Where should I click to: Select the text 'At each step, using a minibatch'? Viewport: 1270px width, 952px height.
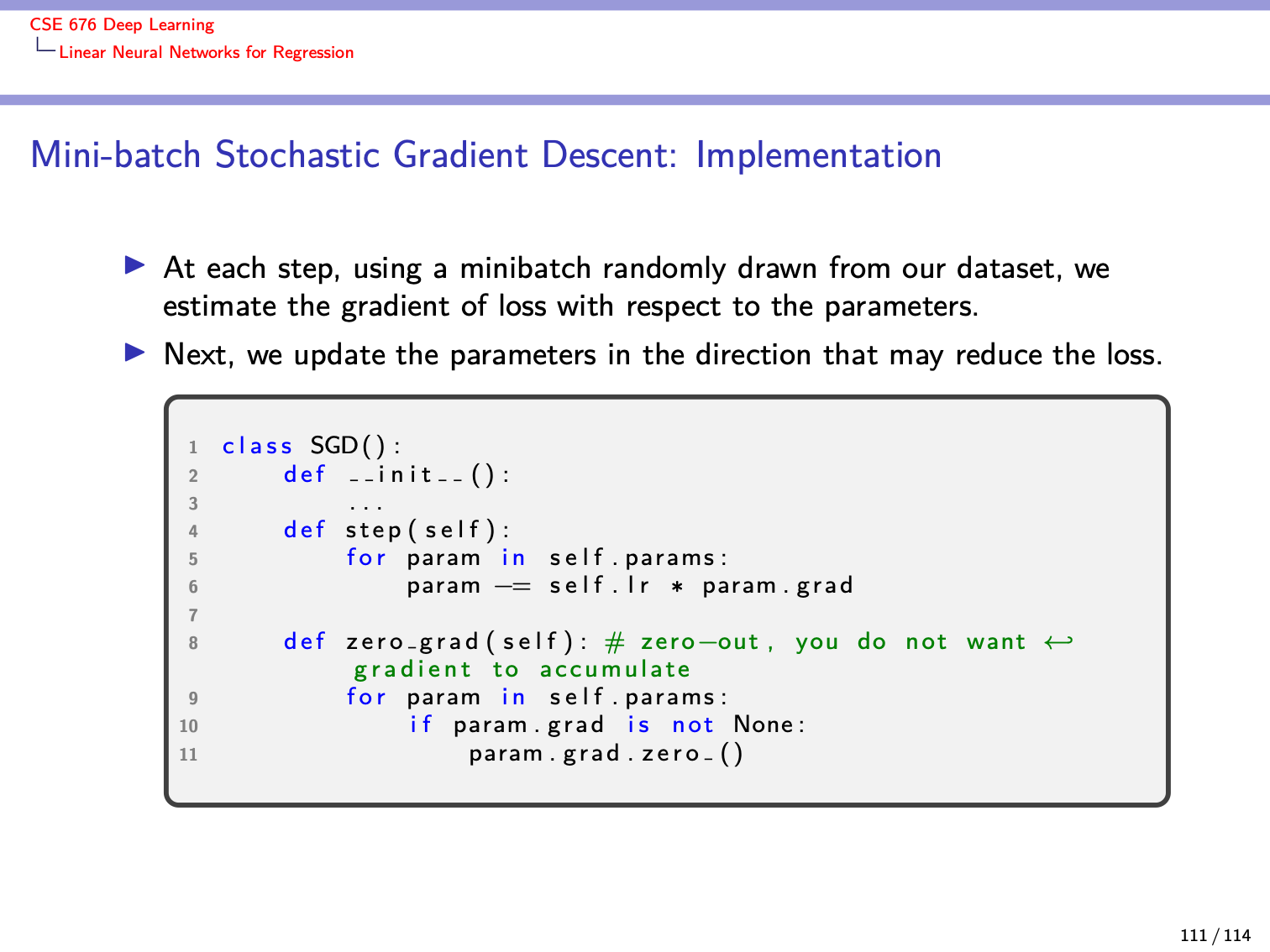click(x=377, y=269)
